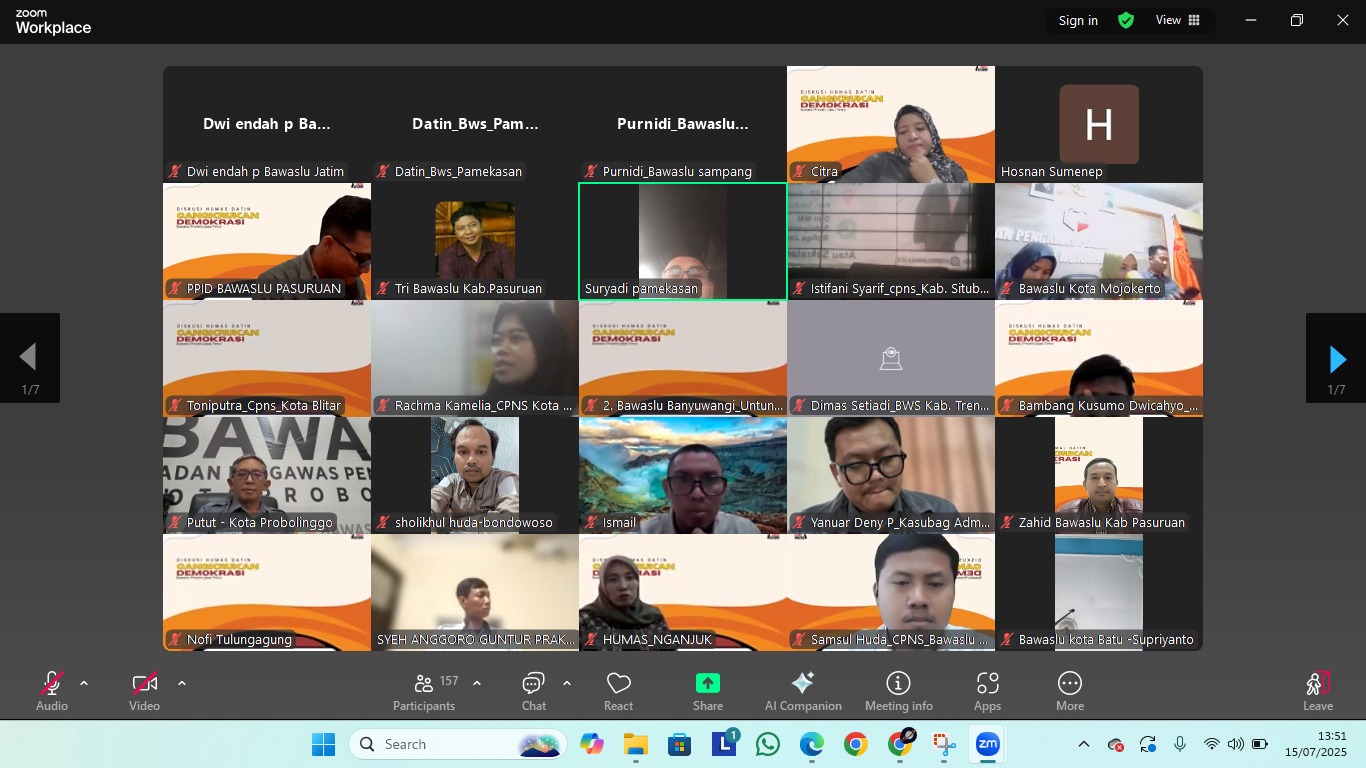
Task: Launch AI Companion
Action: [802, 690]
